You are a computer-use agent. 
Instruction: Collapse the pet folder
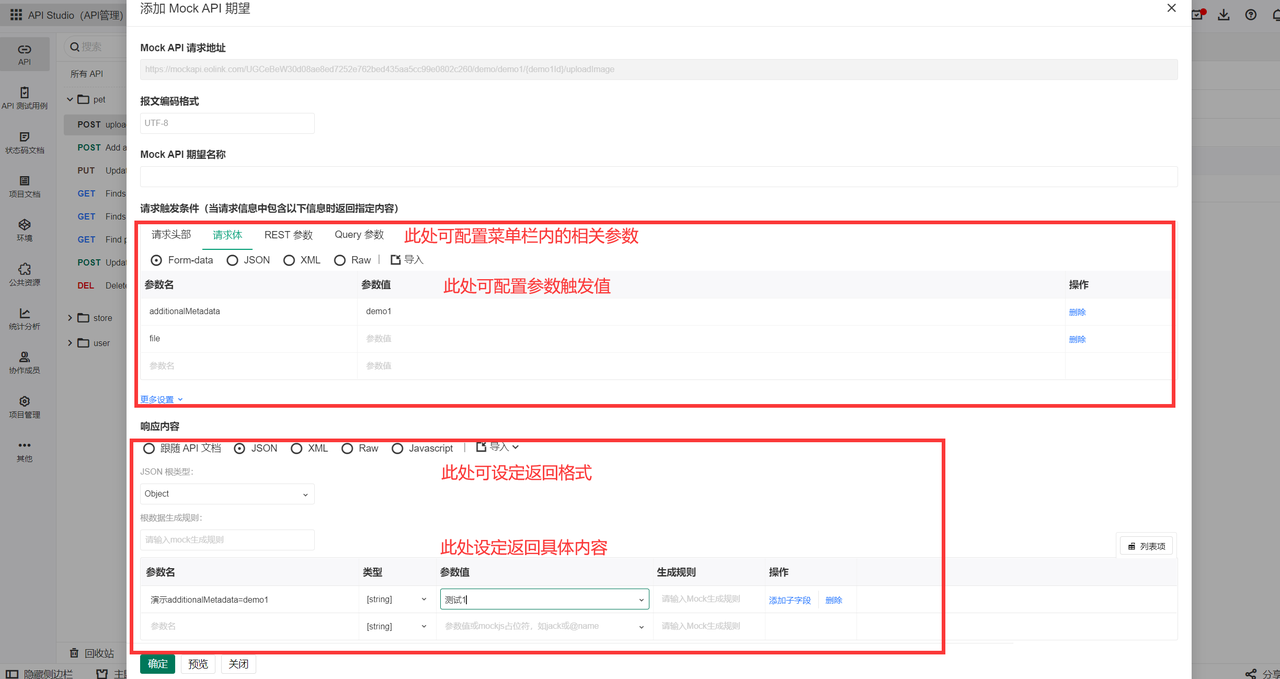[x=70, y=100]
